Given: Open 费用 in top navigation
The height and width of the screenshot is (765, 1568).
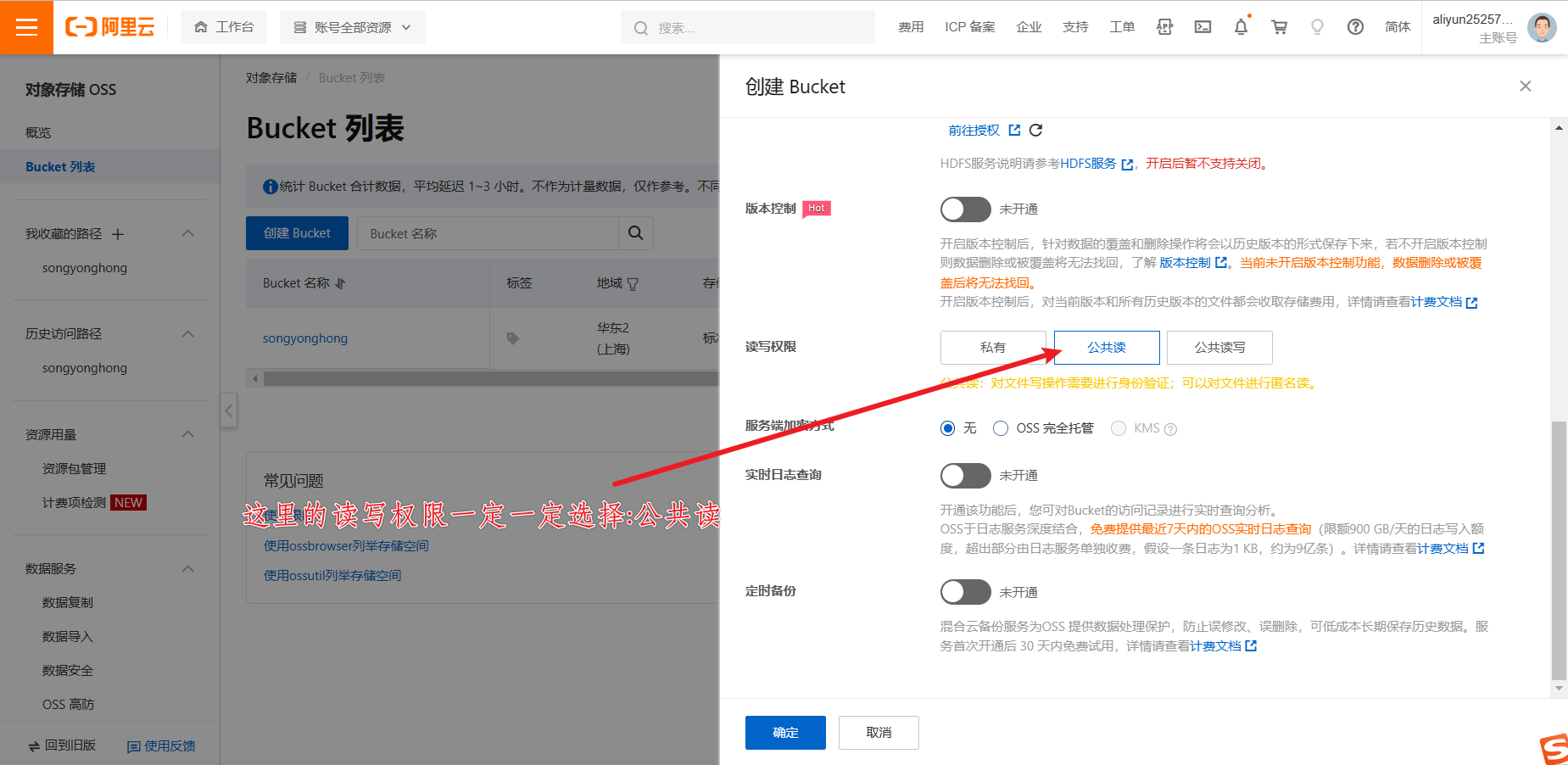Looking at the screenshot, I should pos(911,27).
